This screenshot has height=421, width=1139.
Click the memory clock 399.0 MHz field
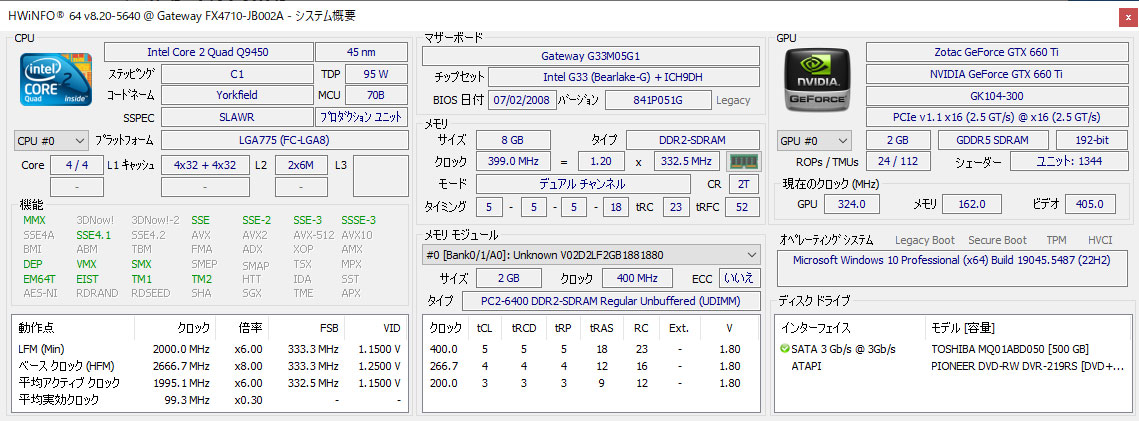[513, 161]
